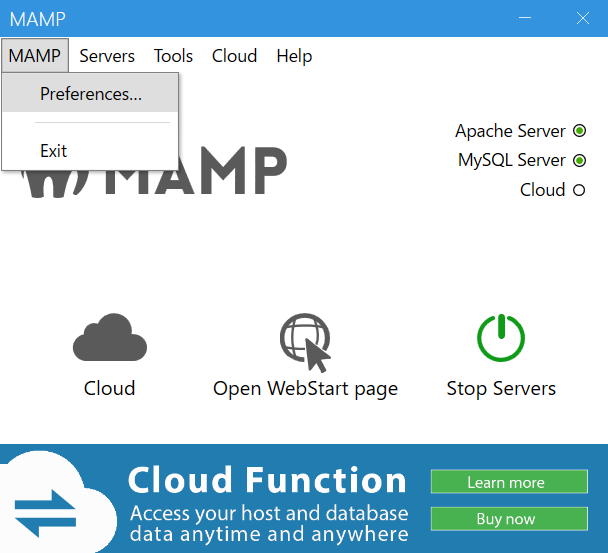The image size is (608, 553).
Task: Click the Cloud Function banner heading
Action: coord(267,481)
